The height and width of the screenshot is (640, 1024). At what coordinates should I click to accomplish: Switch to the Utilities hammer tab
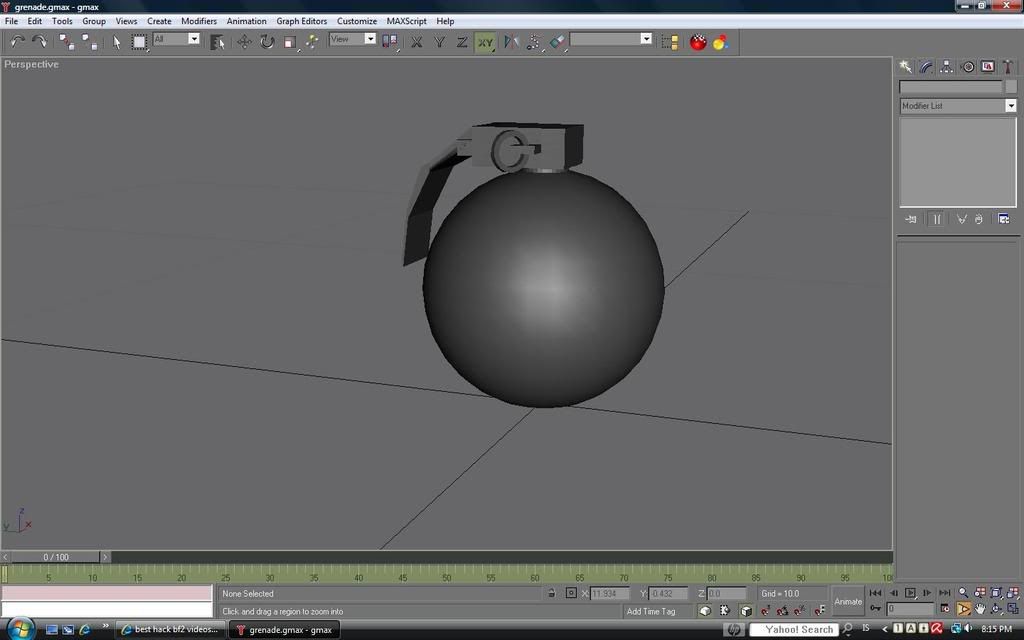pos(1007,67)
